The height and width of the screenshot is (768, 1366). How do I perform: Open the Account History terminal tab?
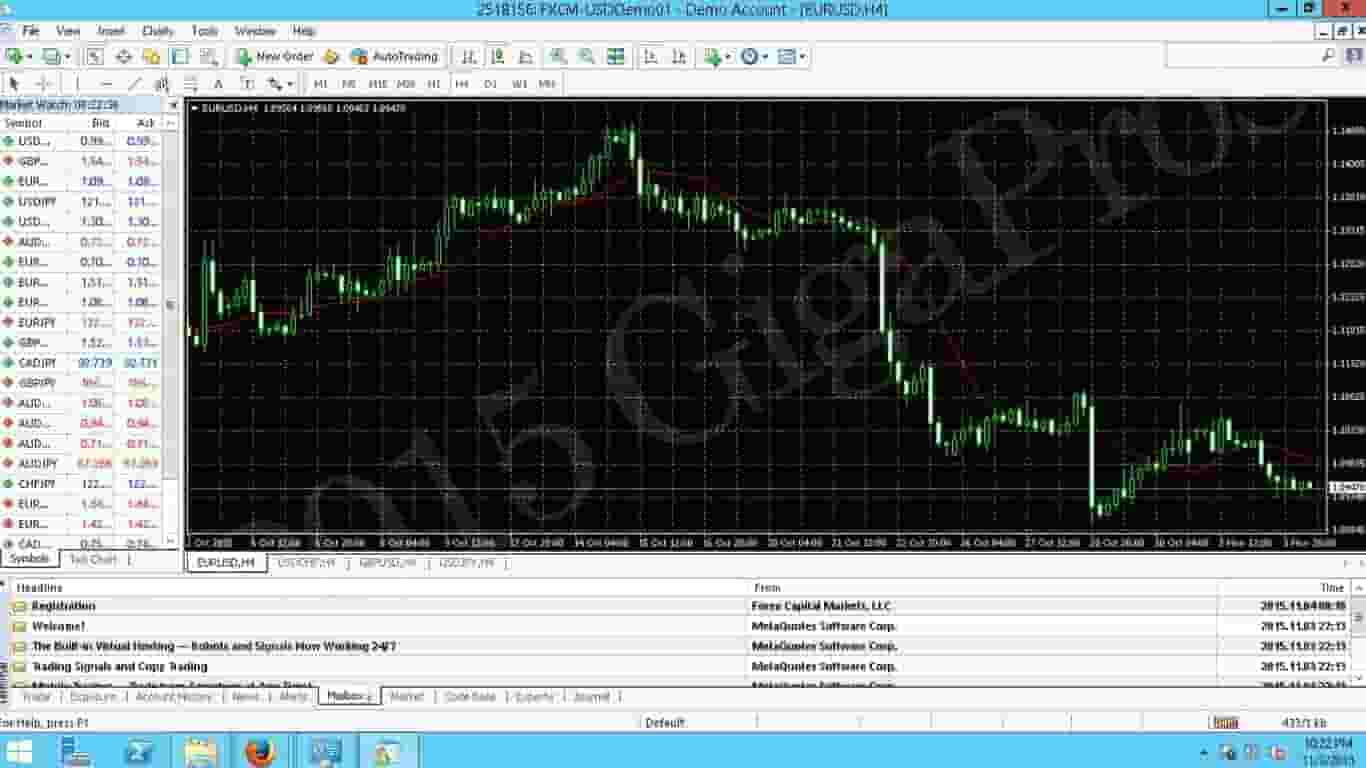pos(174,696)
